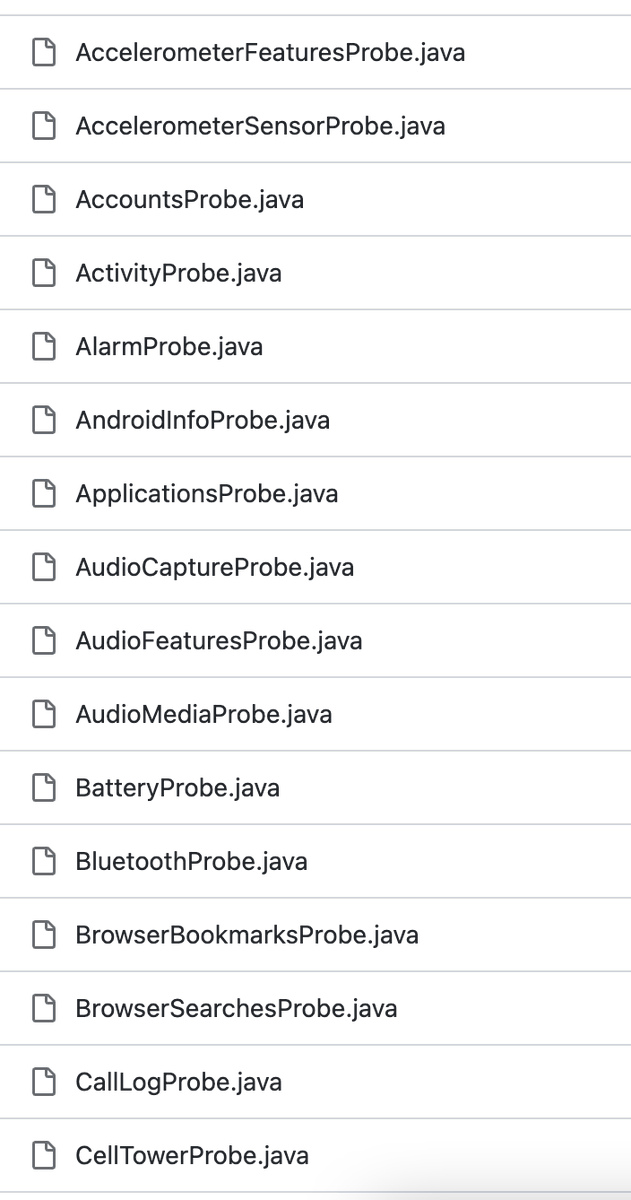Click the file icon next to CellTowerProbe.java
This screenshot has height=1200, width=631.
tap(43, 1156)
